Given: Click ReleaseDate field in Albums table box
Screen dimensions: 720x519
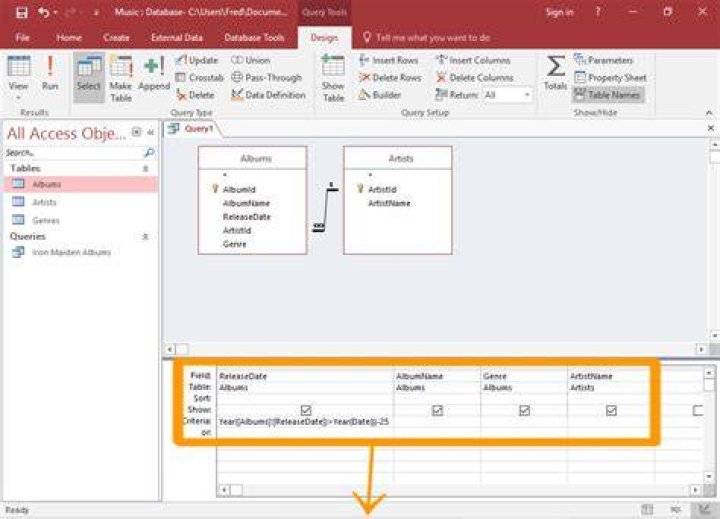Looking at the screenshot, I should [247, 217].
